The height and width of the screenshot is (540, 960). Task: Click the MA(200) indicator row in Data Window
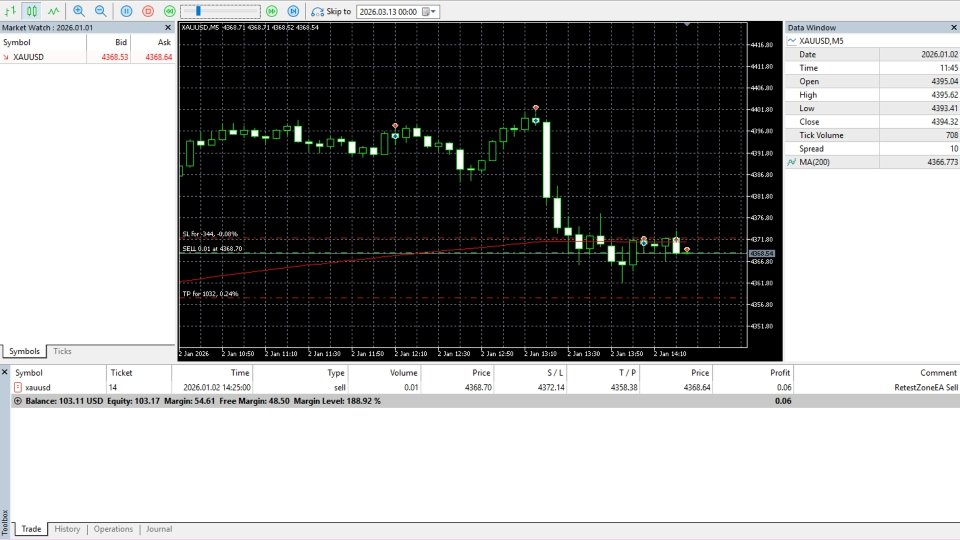tap(872, 162)
